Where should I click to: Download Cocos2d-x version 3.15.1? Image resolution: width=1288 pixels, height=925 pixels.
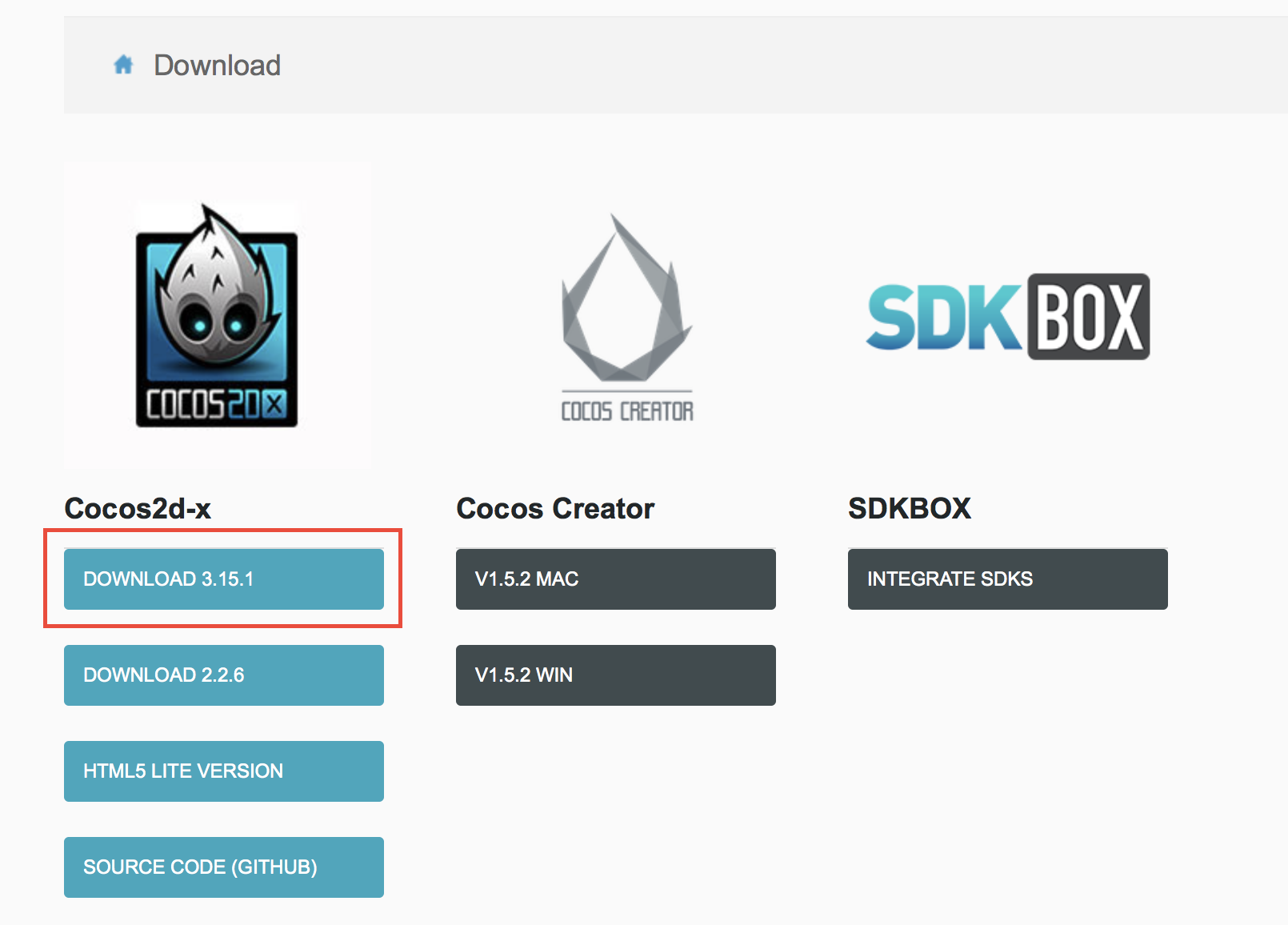[224, 579]
